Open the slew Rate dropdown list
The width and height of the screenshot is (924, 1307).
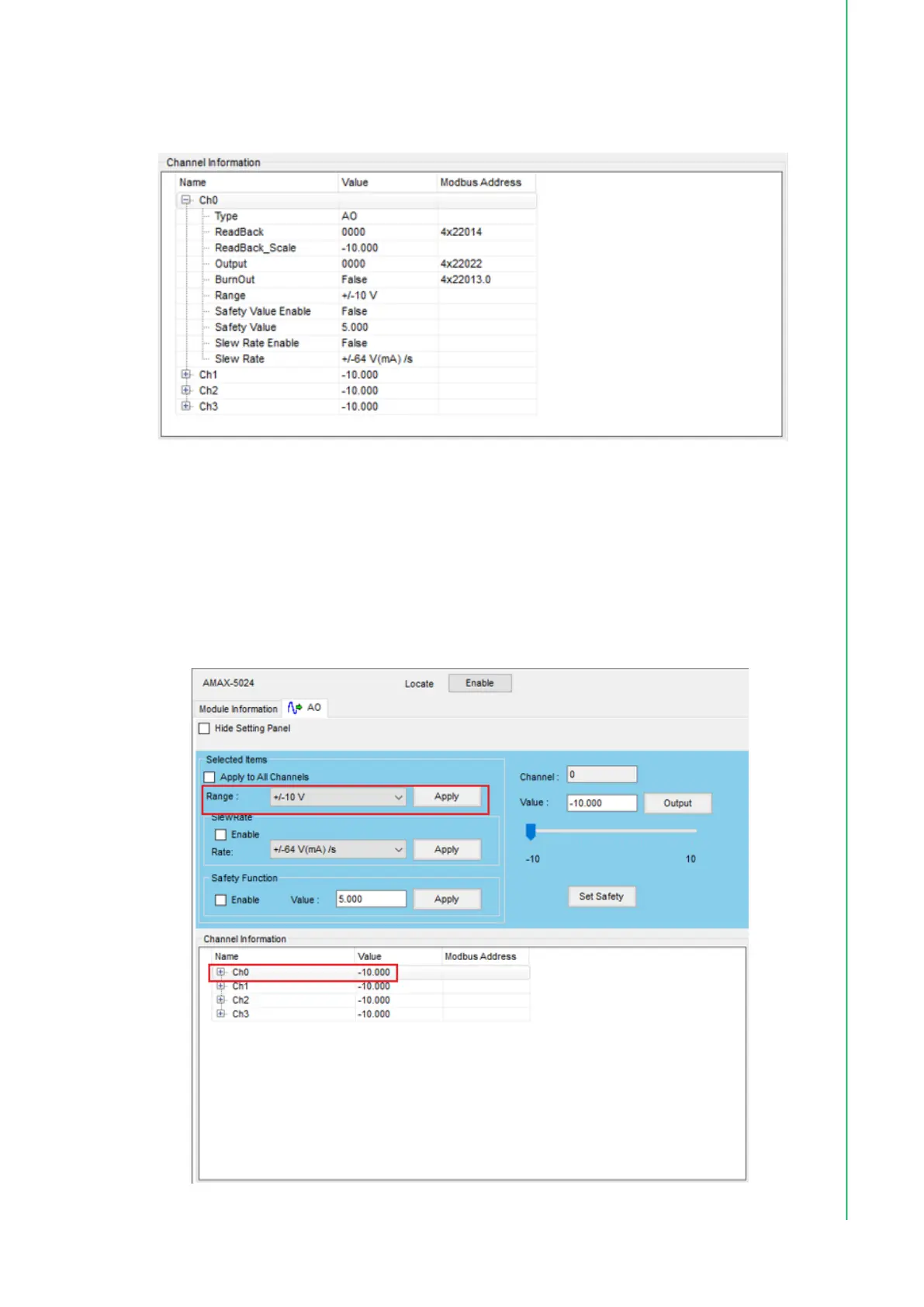pos(338,850)
